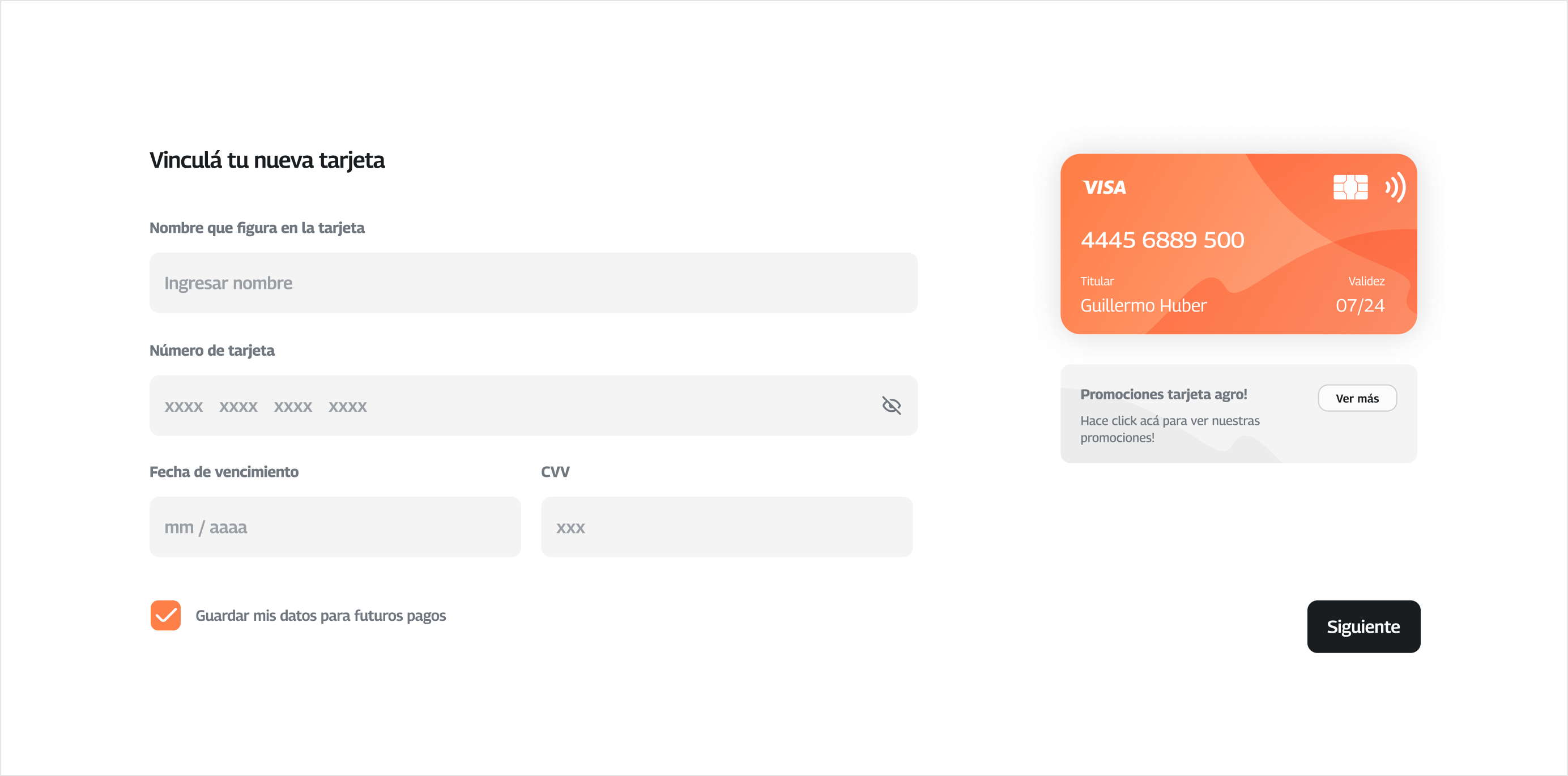Uncheck Guardar mis datos para futuros pagos
Image resolution: width=1568 pixels, height=776 pixels.
pos(165,615)
